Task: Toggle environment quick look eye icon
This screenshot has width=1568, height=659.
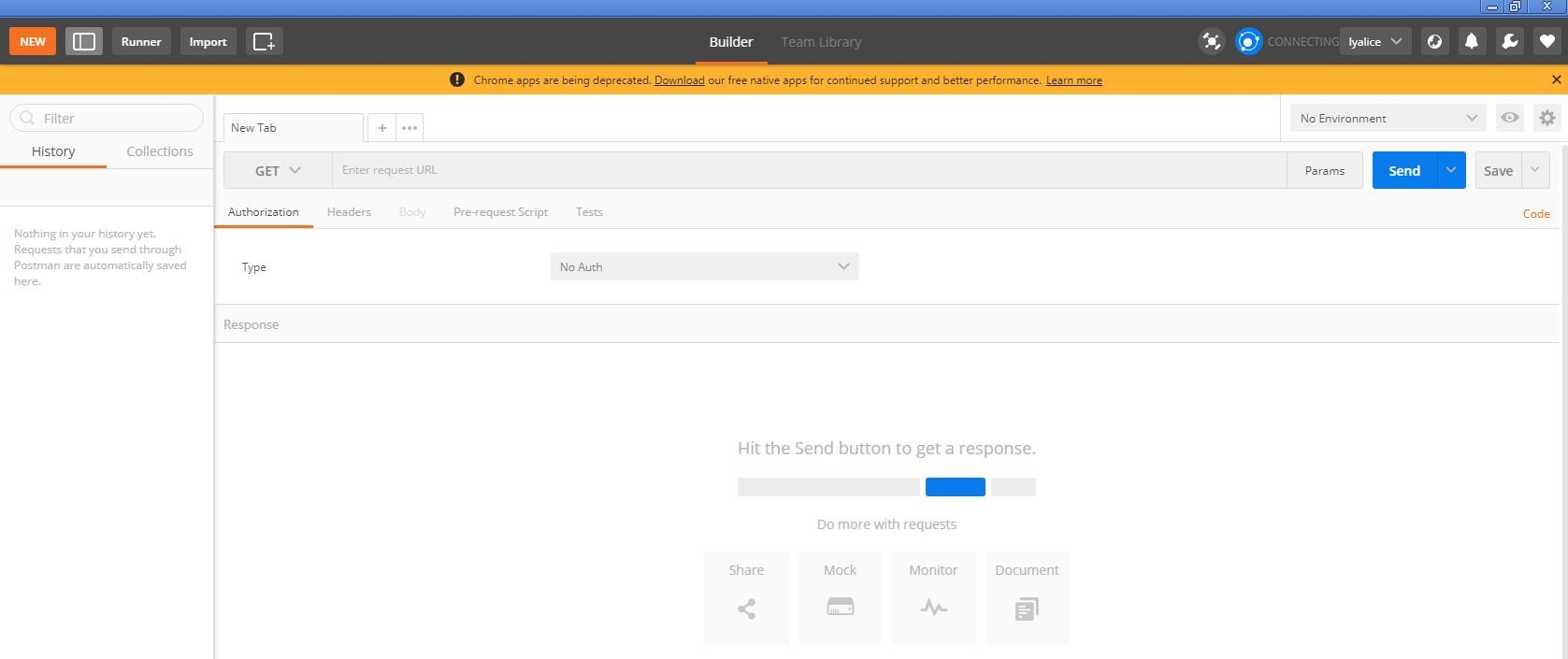Action: (x=1510, y=118)
